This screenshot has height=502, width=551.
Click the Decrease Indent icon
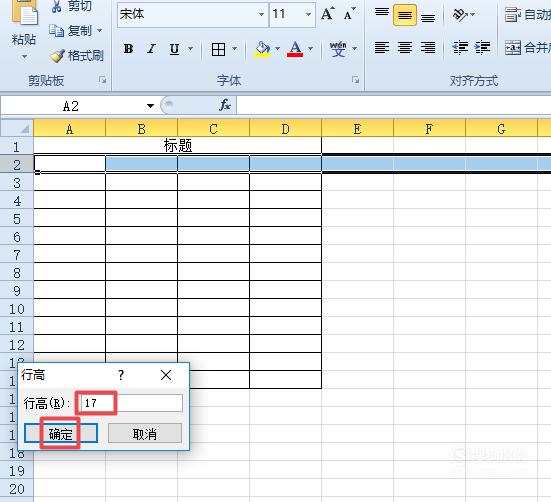460,47
